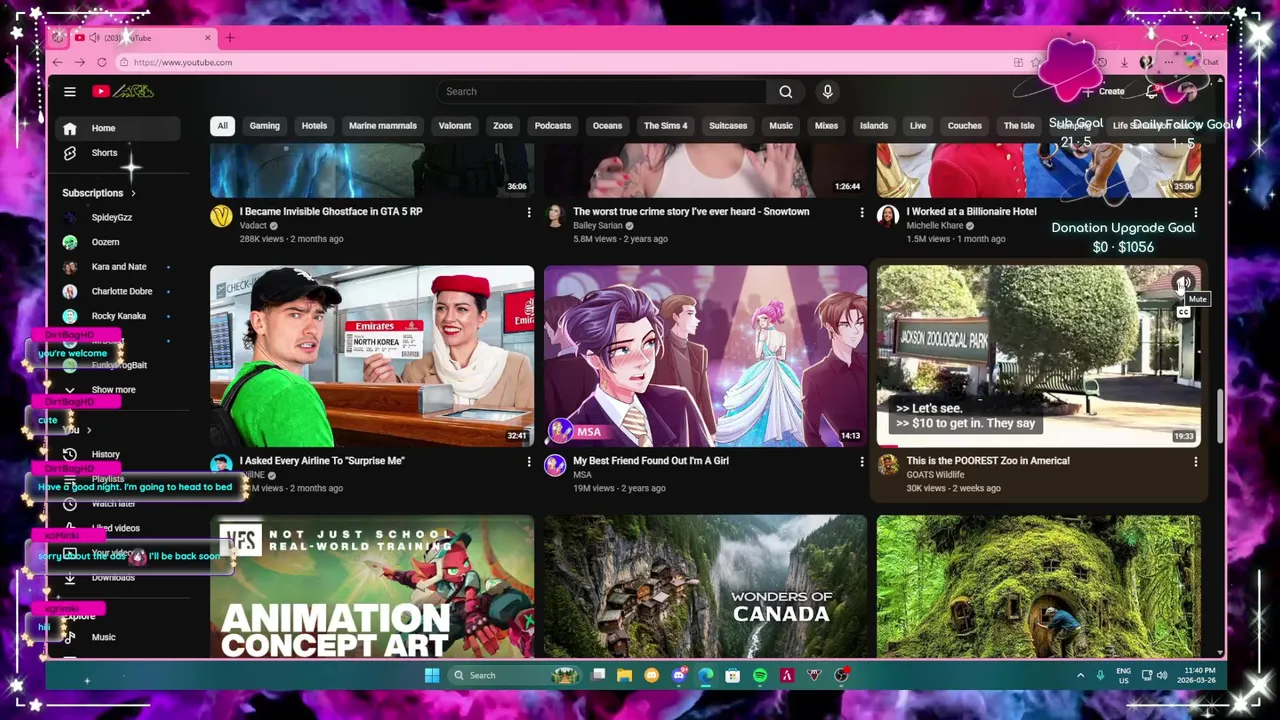Viewport: 1280px width, 720px height.
Task: Expand the Subscriptions section chevron
Action: (133, 193)
